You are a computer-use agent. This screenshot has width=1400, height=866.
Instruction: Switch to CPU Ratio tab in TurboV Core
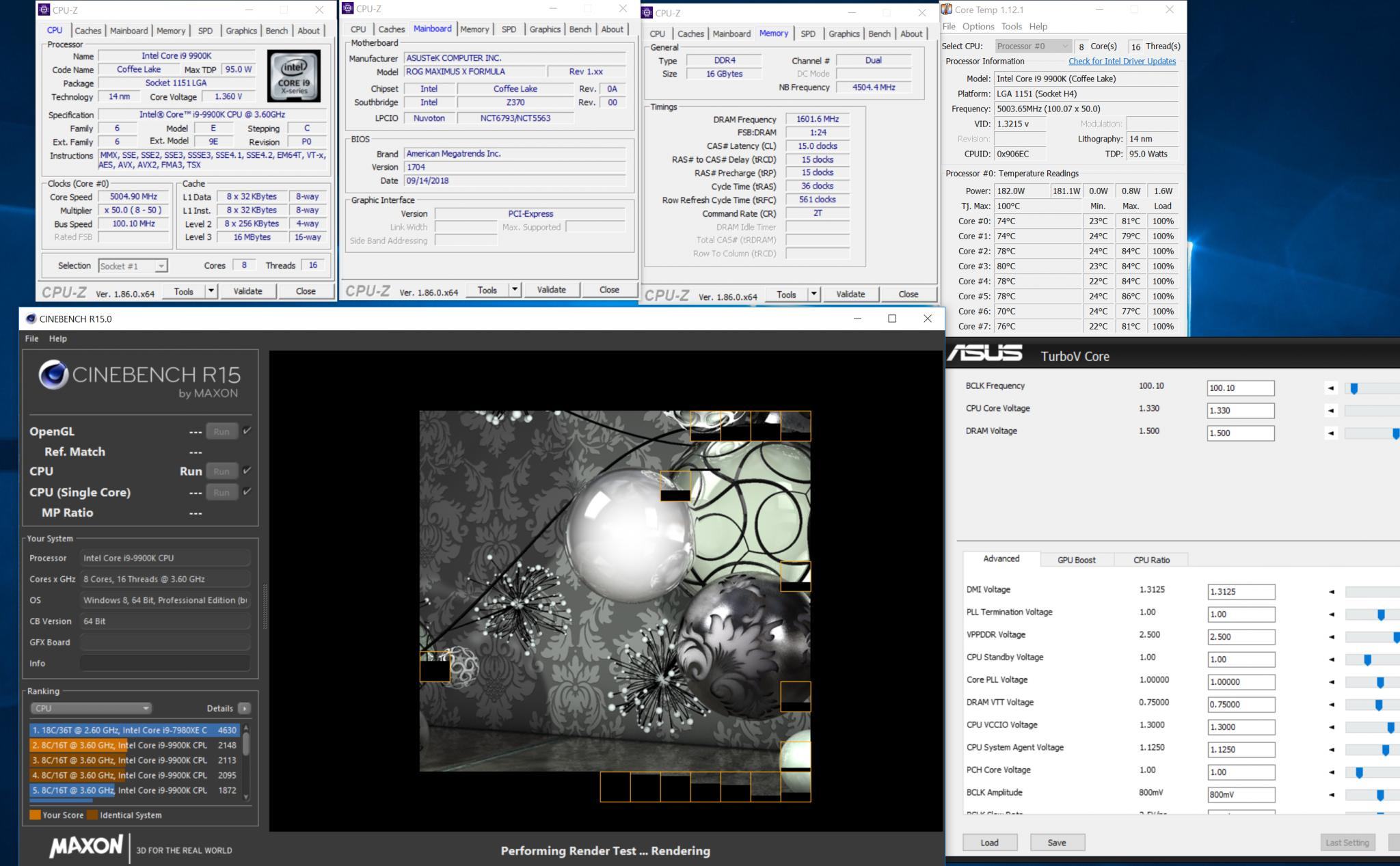[x=1151, y=560]
